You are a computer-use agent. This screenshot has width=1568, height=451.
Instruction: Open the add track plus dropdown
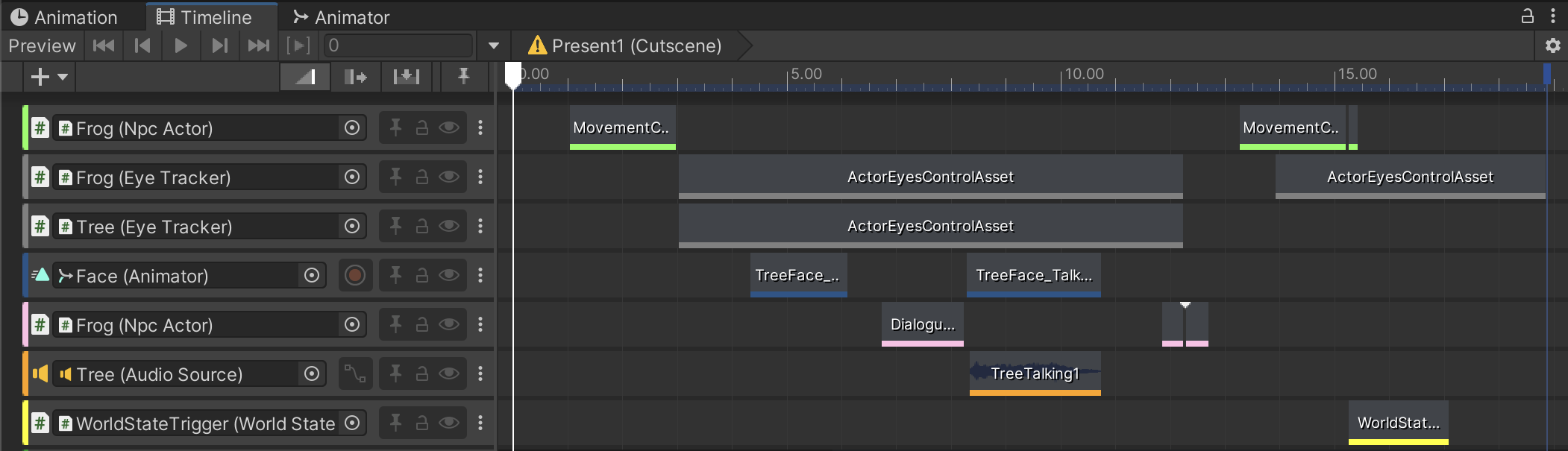(x=49, y=76)
